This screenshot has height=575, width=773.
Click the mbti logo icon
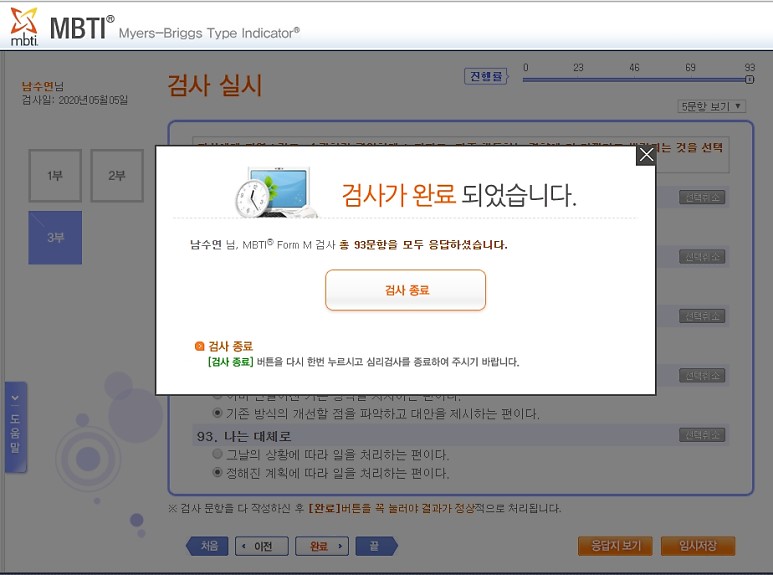pyautogui.click(x=24, y=27)
